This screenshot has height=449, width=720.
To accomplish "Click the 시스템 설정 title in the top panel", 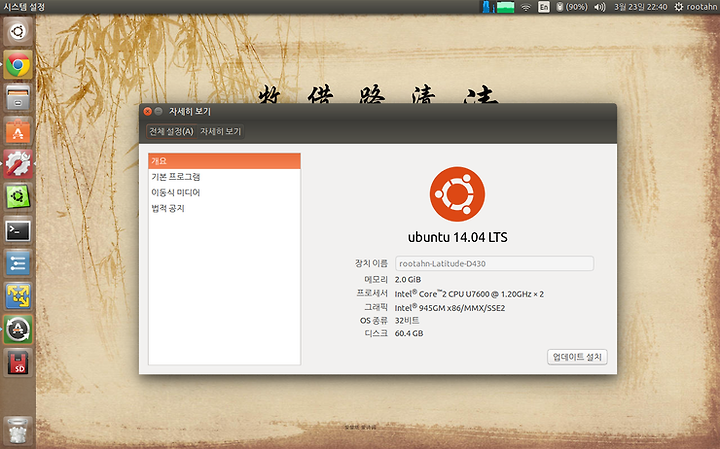I will (24, 7).
